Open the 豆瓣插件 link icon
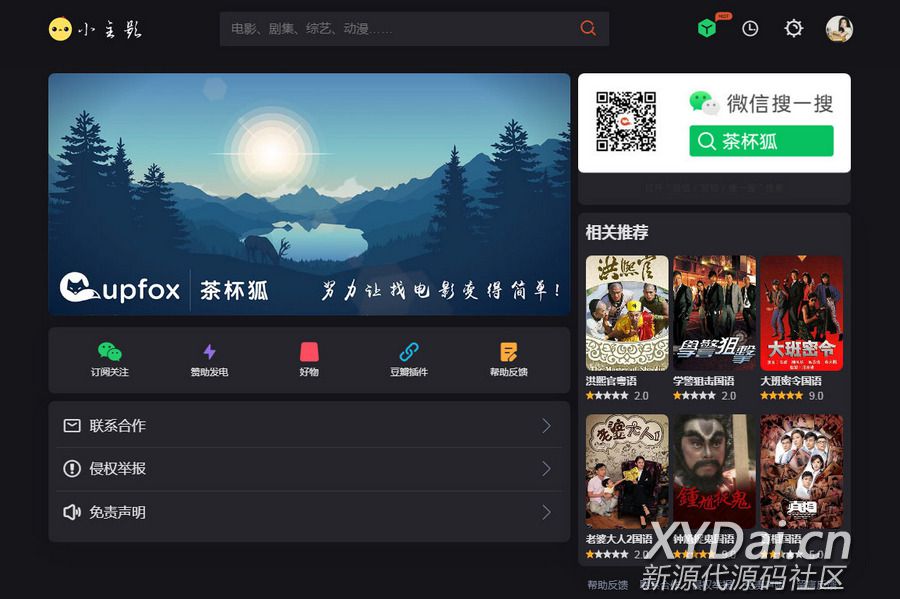Image resolution: width=900 pixels, height=599 pixels. coord(408,352)
